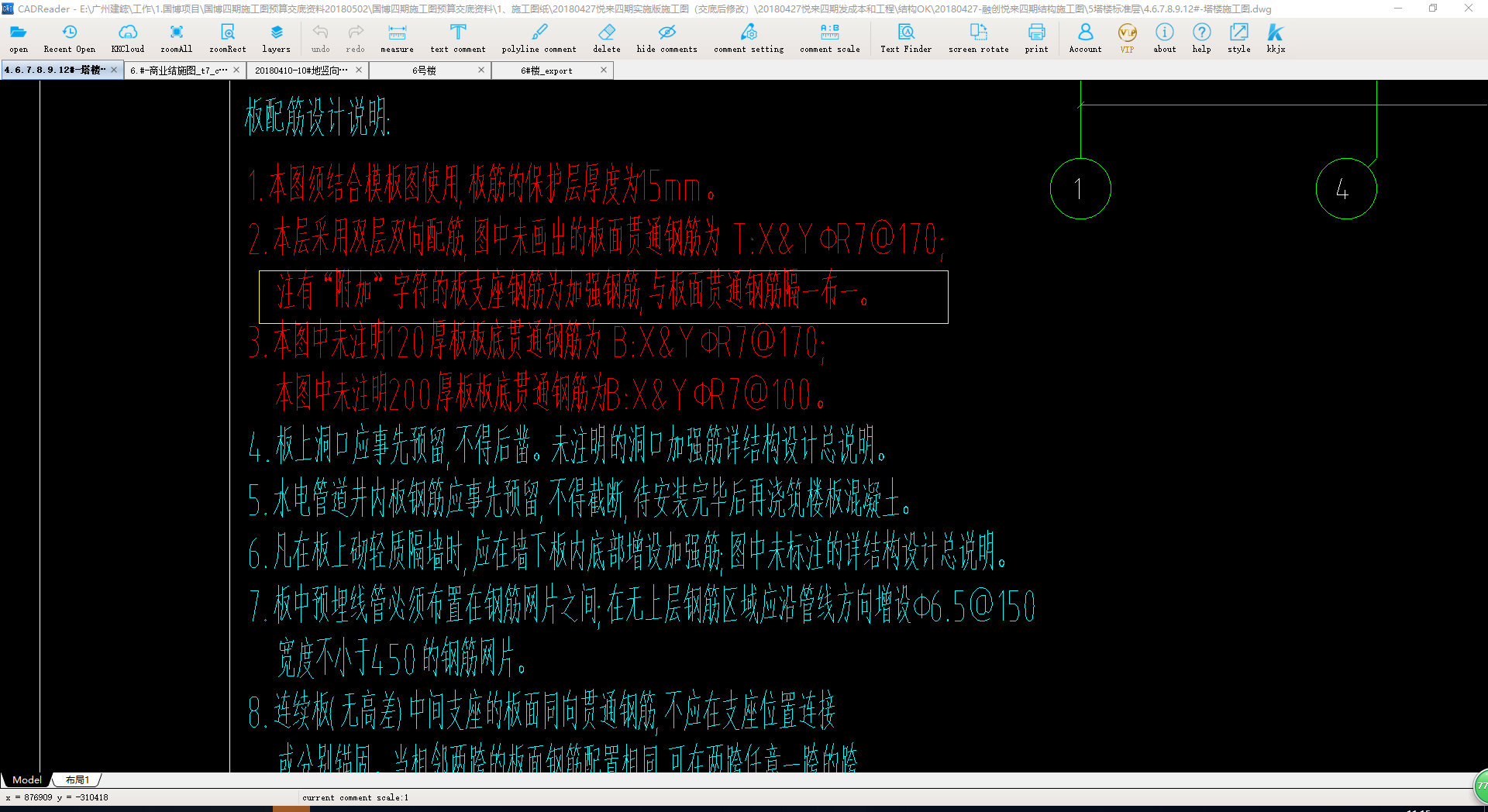Click screen rotate tool
Viewport: 1488px width, 812px height.
pos(979,38)
